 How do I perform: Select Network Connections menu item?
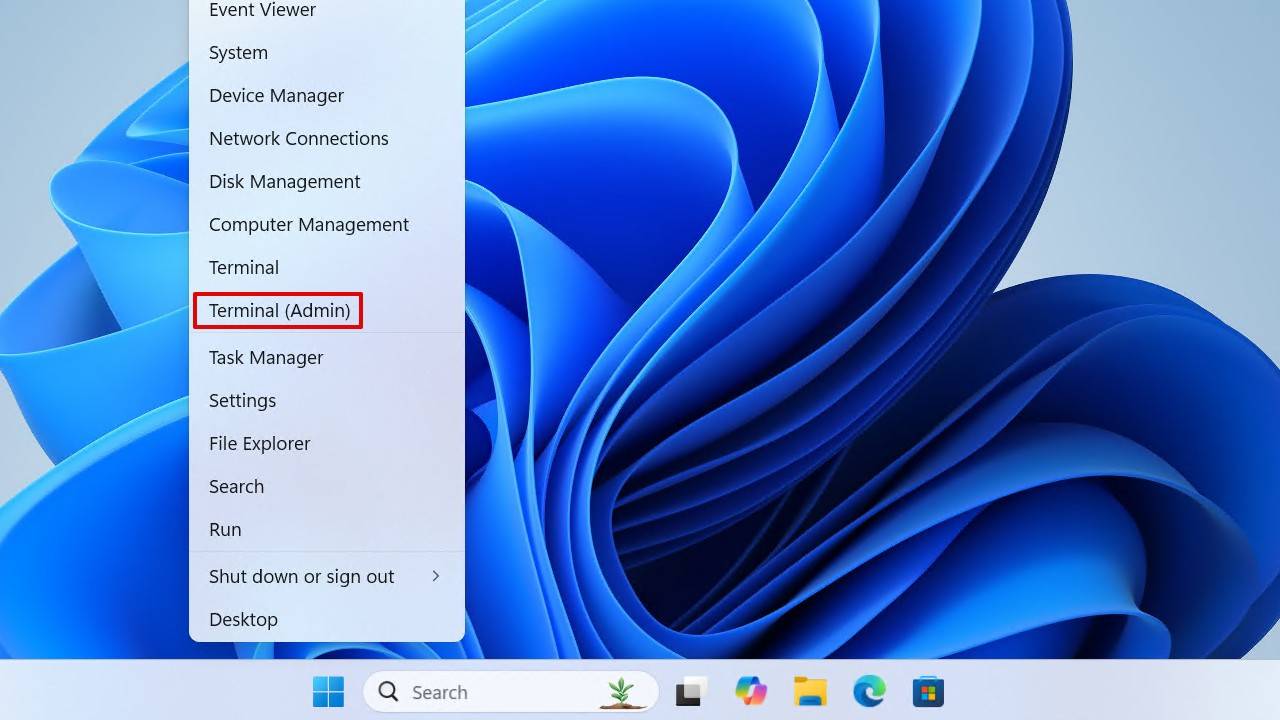298,139
